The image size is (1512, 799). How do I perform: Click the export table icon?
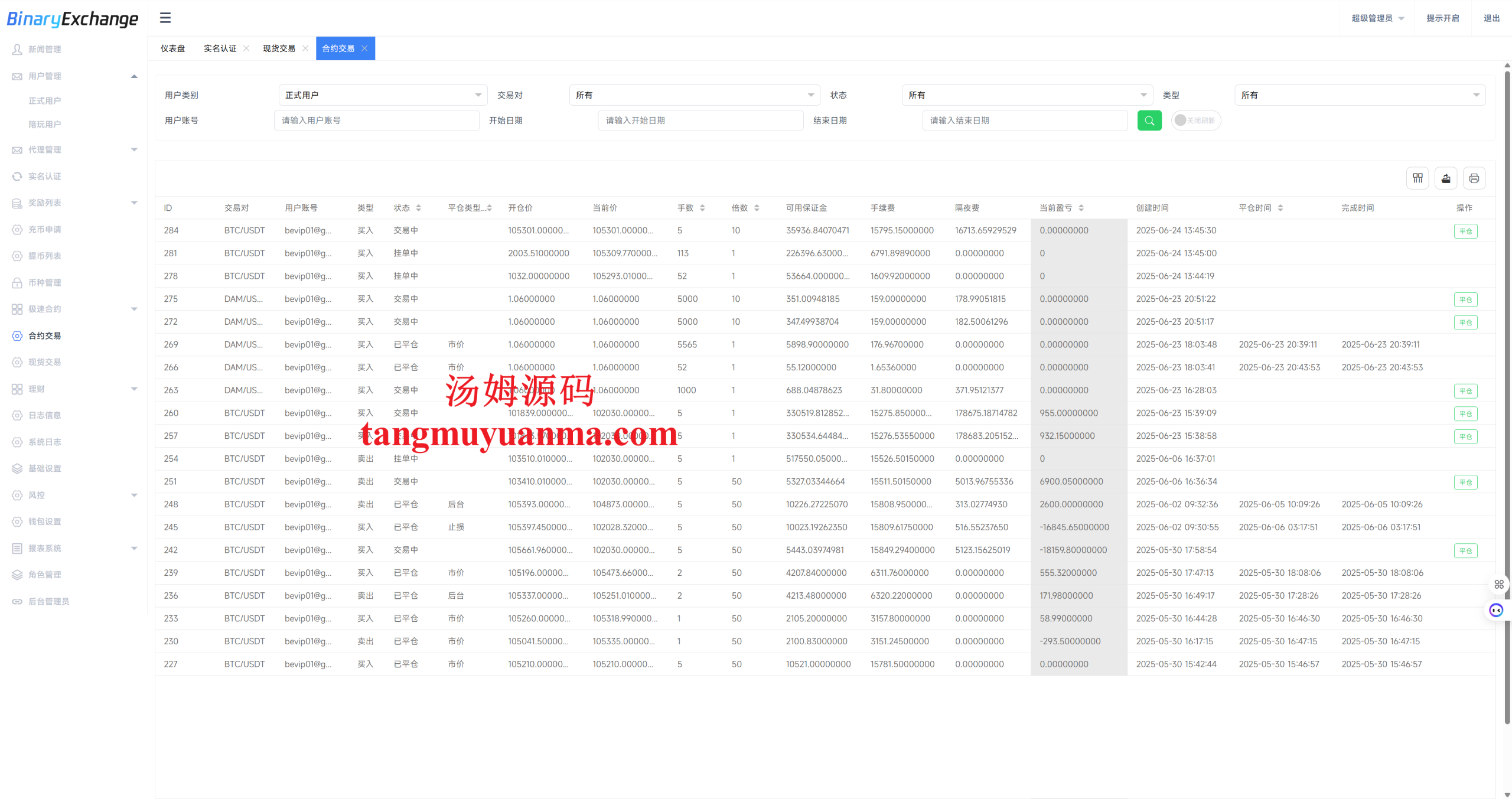pyautogui.click(x=1445, y=178)
